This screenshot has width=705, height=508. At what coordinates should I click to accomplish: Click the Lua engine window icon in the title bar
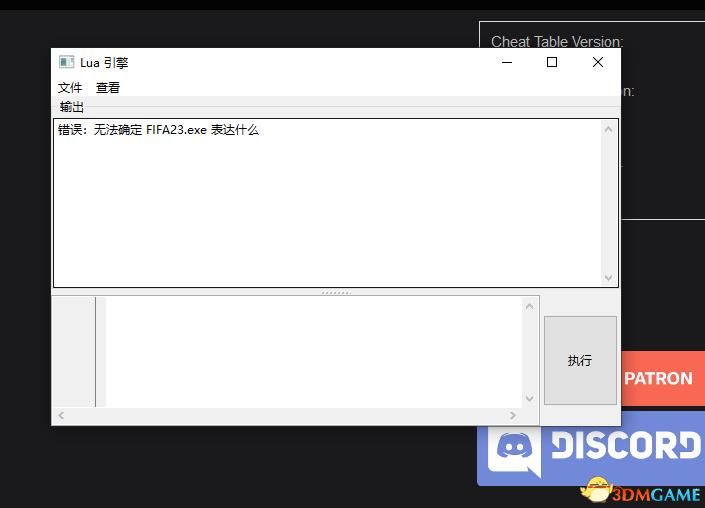pos(67,62)
